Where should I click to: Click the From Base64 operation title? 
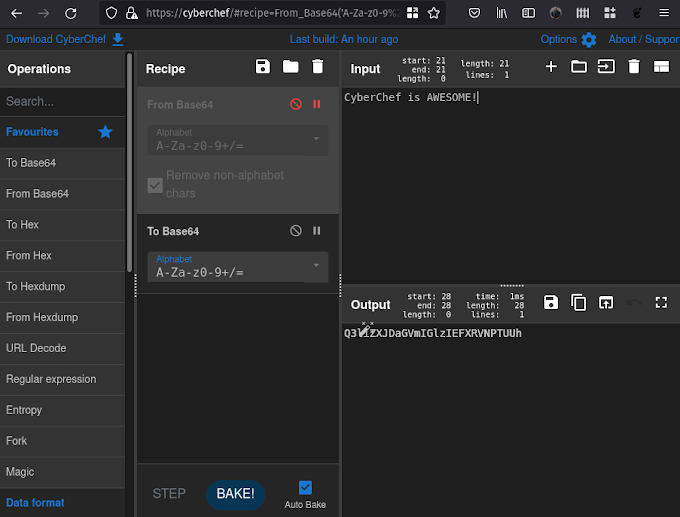(x=180, y=105)
